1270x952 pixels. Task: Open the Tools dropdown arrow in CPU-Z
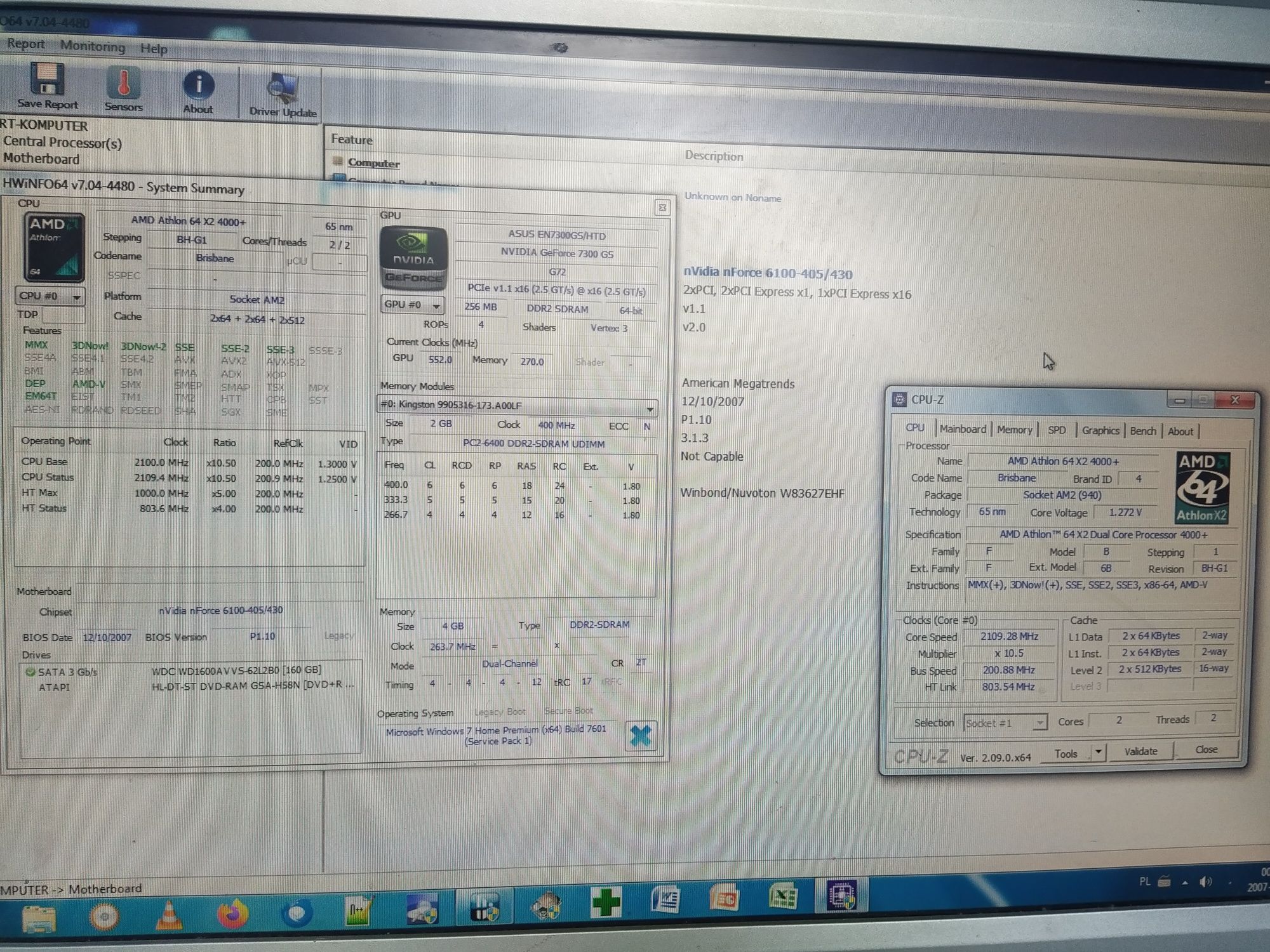tap(1099, 753)
